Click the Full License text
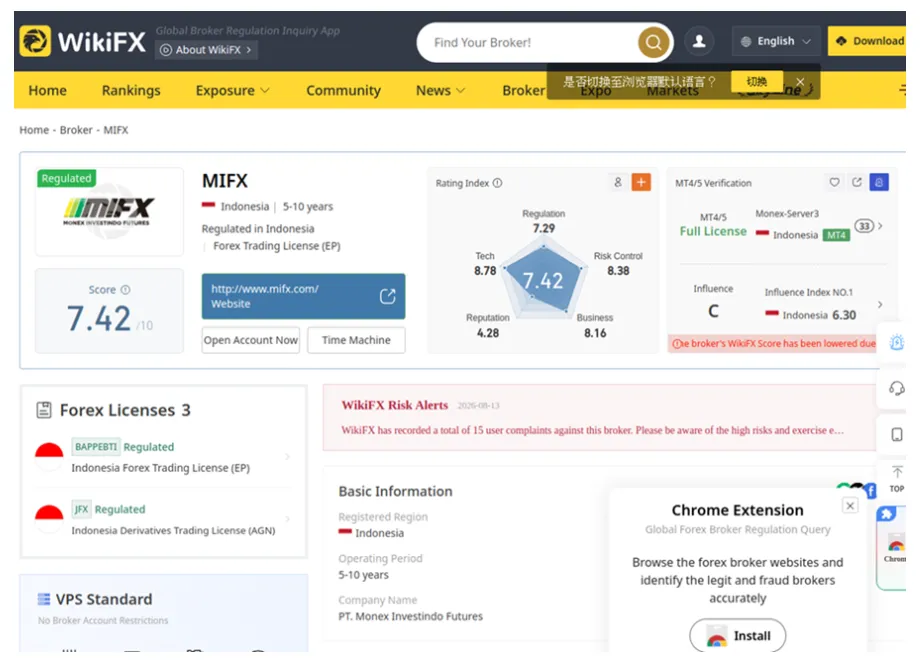Image resolution: width=920 pixels, height=665 pixels. 713,231
